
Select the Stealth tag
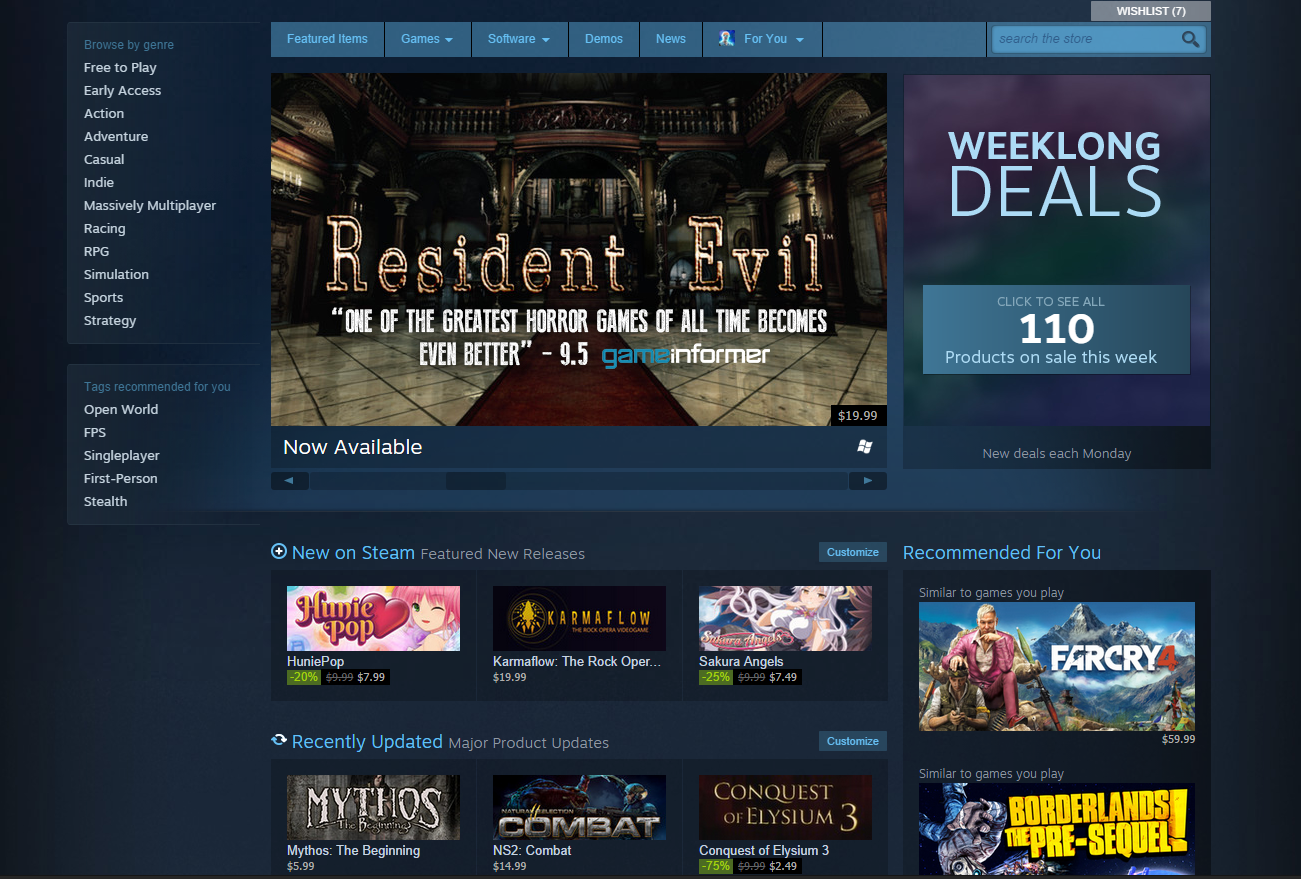click(x=106, y=502)
